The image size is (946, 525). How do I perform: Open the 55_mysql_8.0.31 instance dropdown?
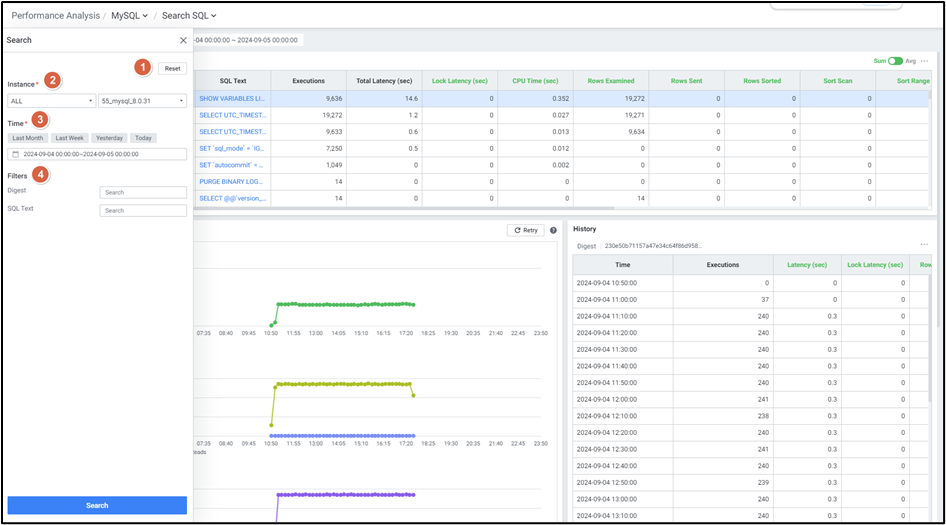[142, 101]
